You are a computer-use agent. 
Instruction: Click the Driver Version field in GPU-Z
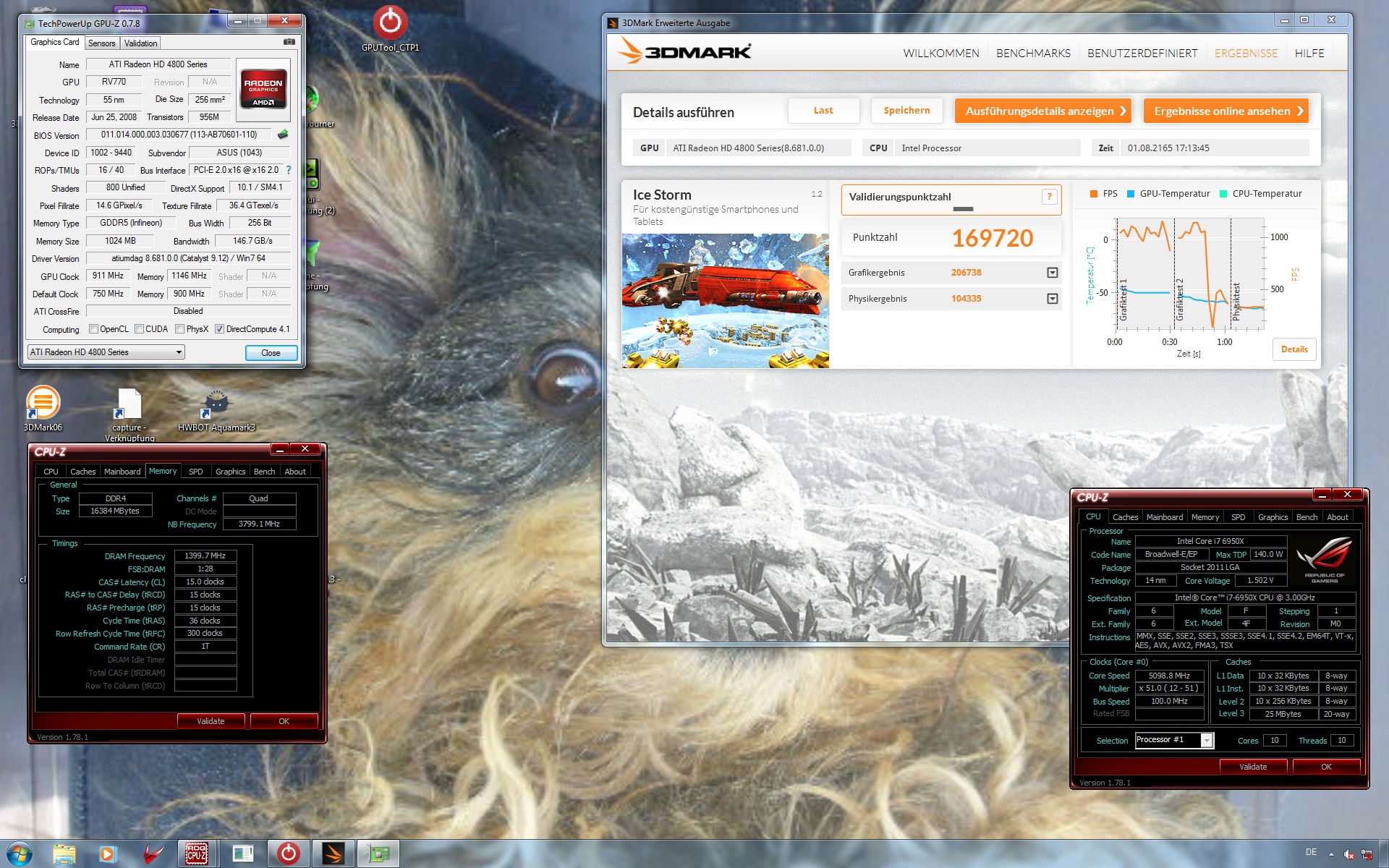coord(188,258)
